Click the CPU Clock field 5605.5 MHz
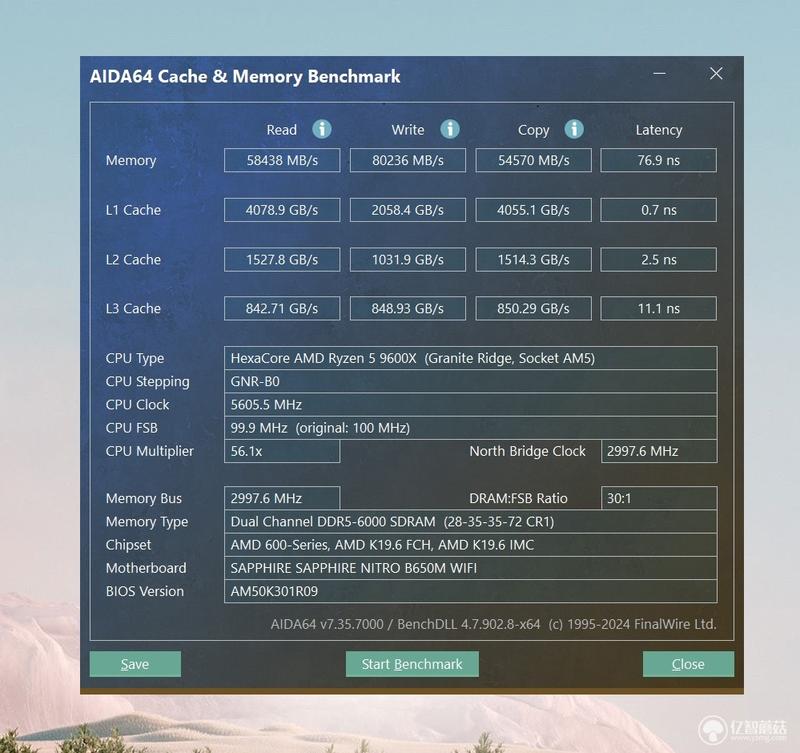This screenshot has height=753, width=800. (470, 405)
